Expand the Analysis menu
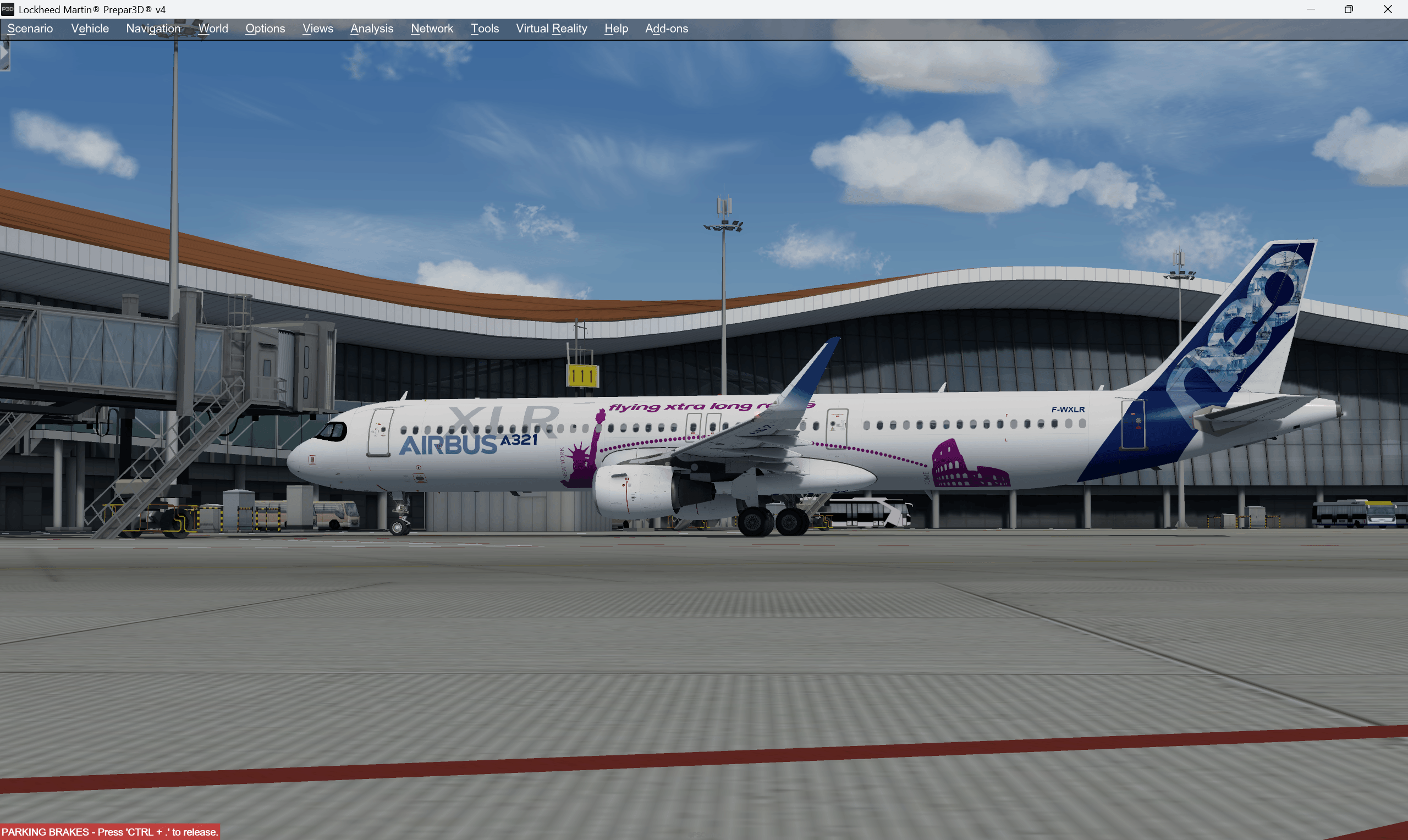Viewport: 1408px width, 840px height. (370, 28)
